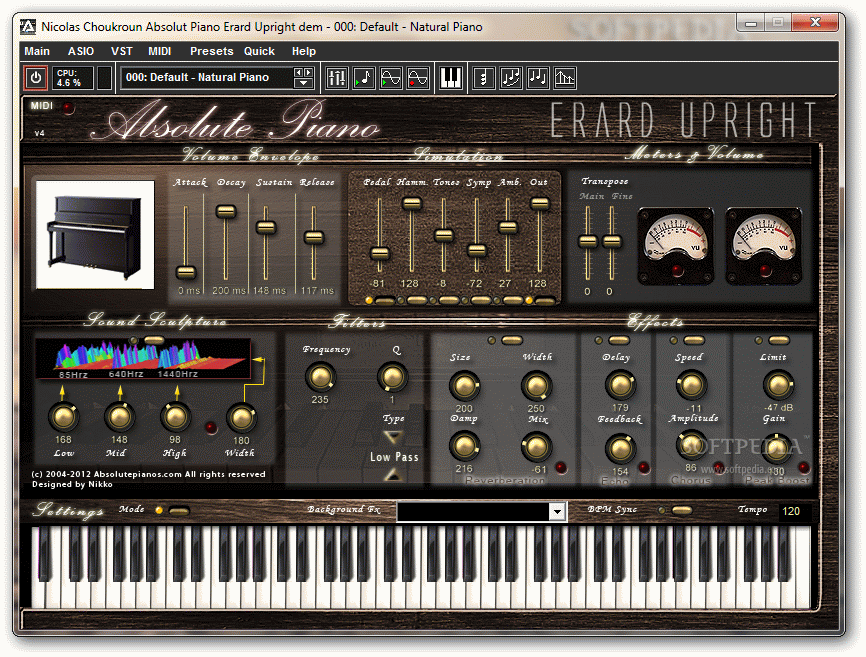Click the record wave icon
This screenshot has width=866, height=657.
pos(418,78)
